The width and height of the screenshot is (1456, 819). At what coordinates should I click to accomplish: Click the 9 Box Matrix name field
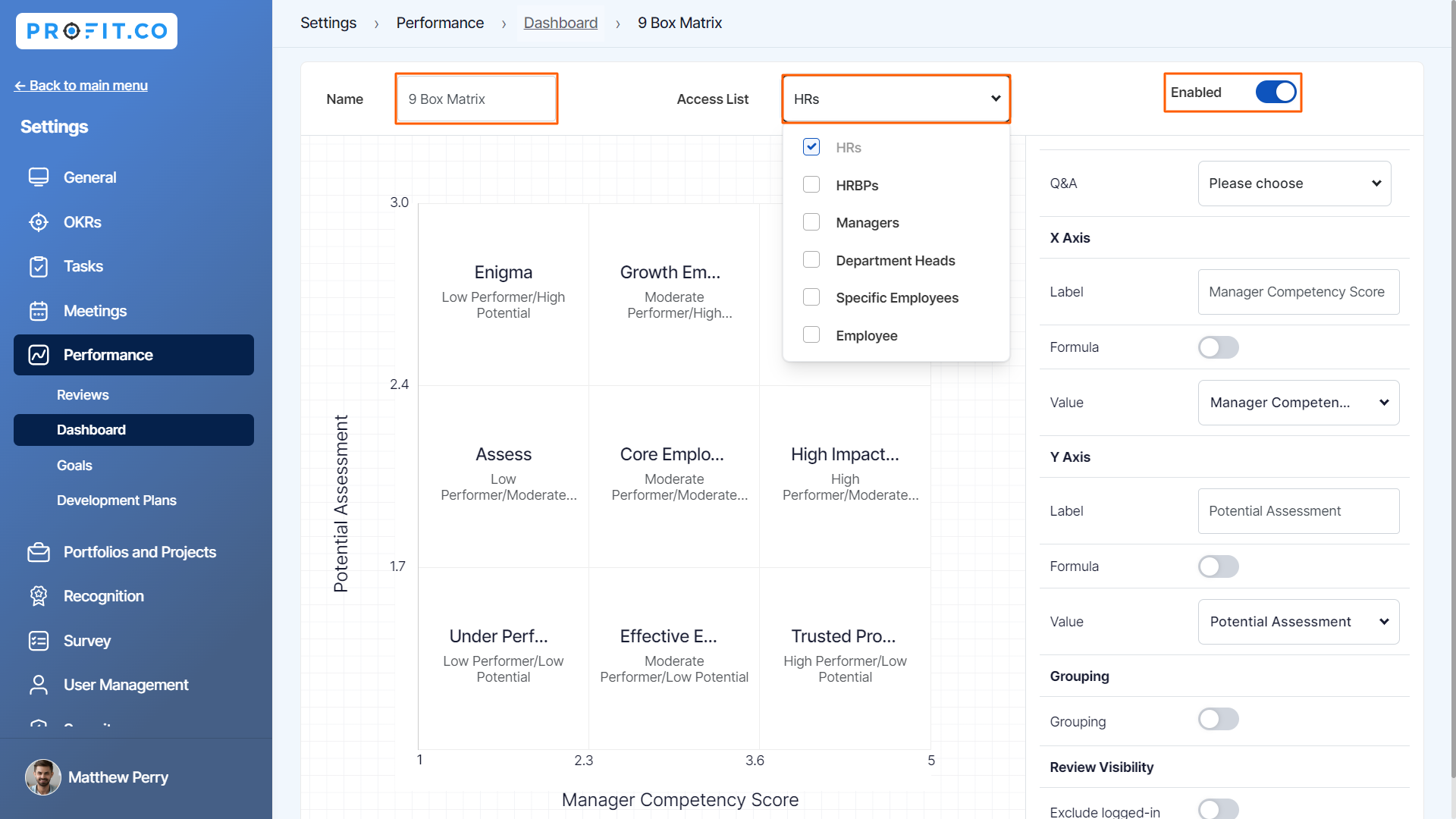476,99
